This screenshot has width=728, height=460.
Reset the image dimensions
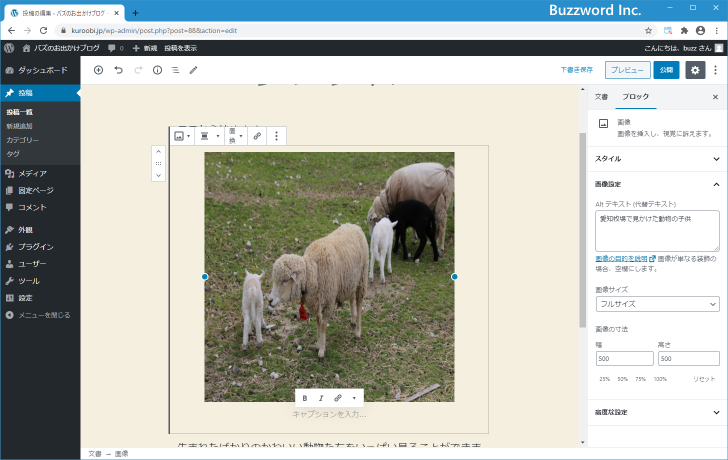[x=704, y=379]
